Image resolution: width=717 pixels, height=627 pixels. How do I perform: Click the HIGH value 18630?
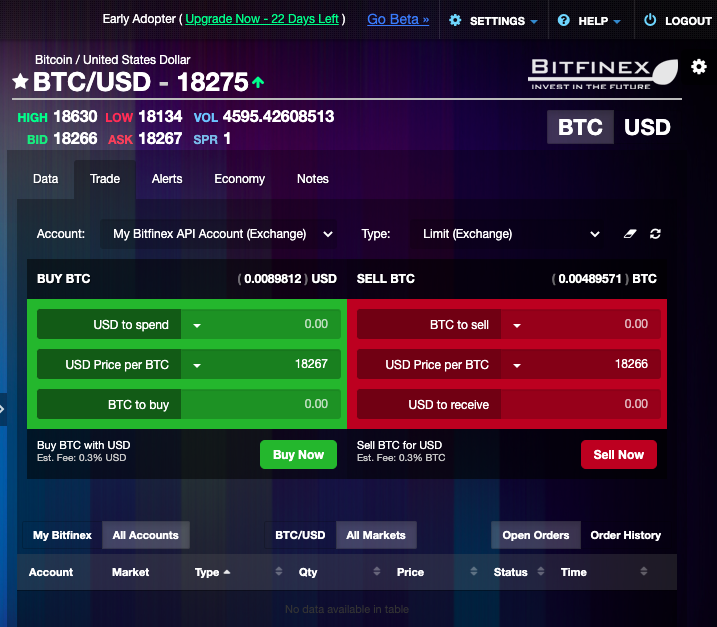point(75,117)
